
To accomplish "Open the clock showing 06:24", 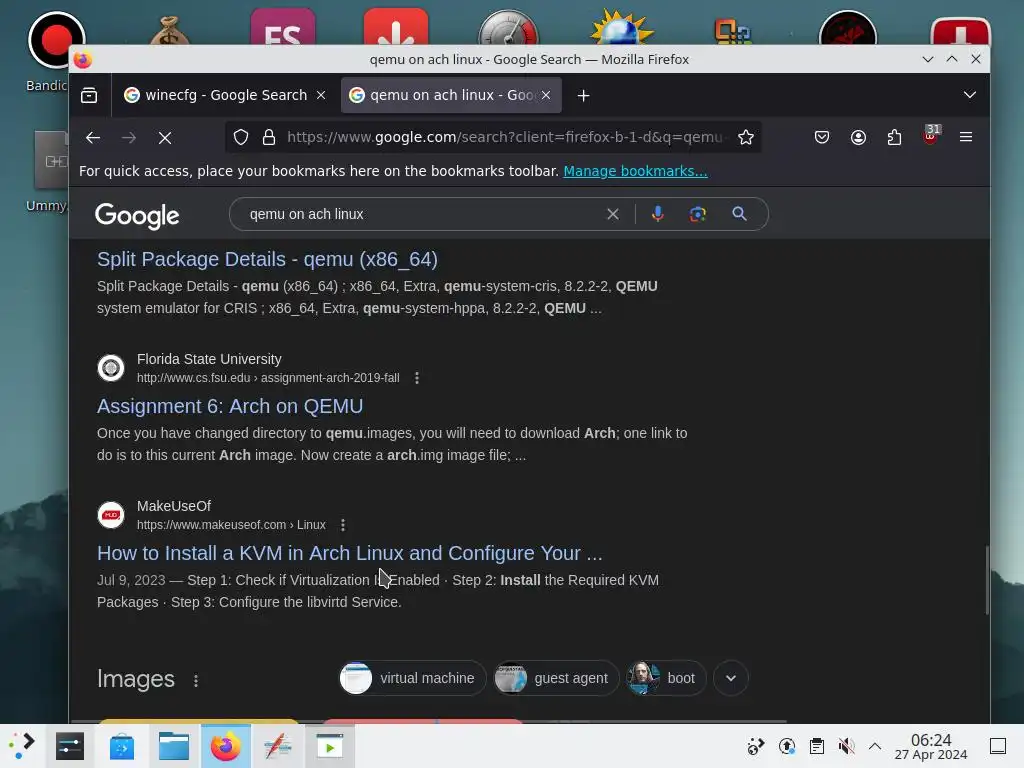I will (931, 746).
